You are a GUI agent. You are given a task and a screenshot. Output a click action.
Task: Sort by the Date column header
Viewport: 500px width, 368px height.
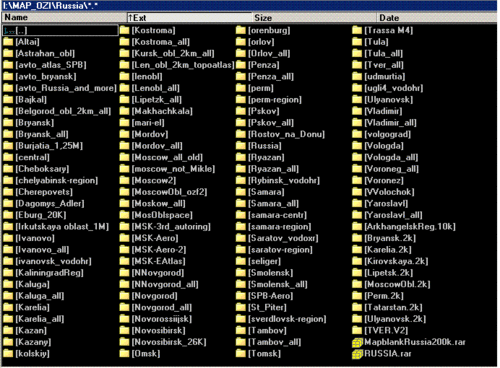tap(437, 18)
